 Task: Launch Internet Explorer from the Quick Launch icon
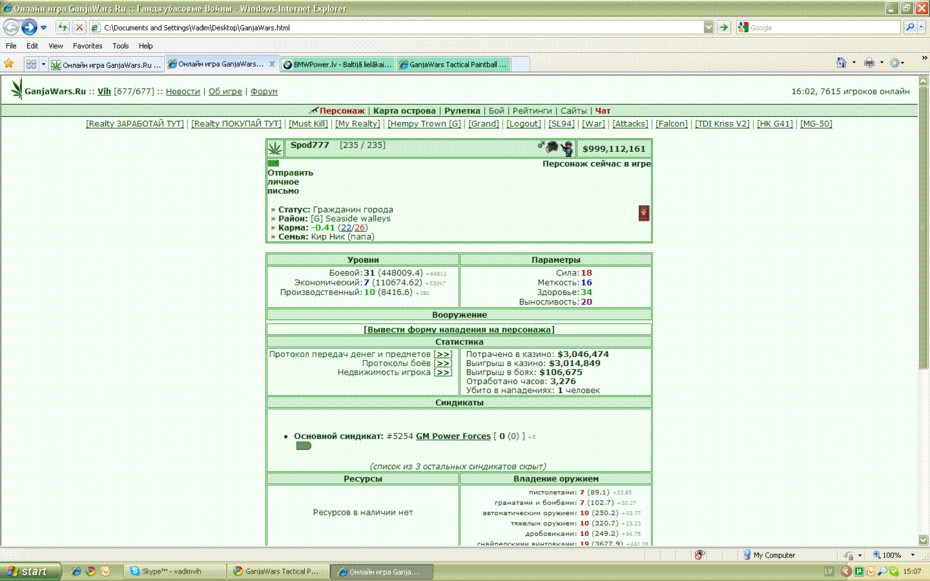(x=76, y=572)
